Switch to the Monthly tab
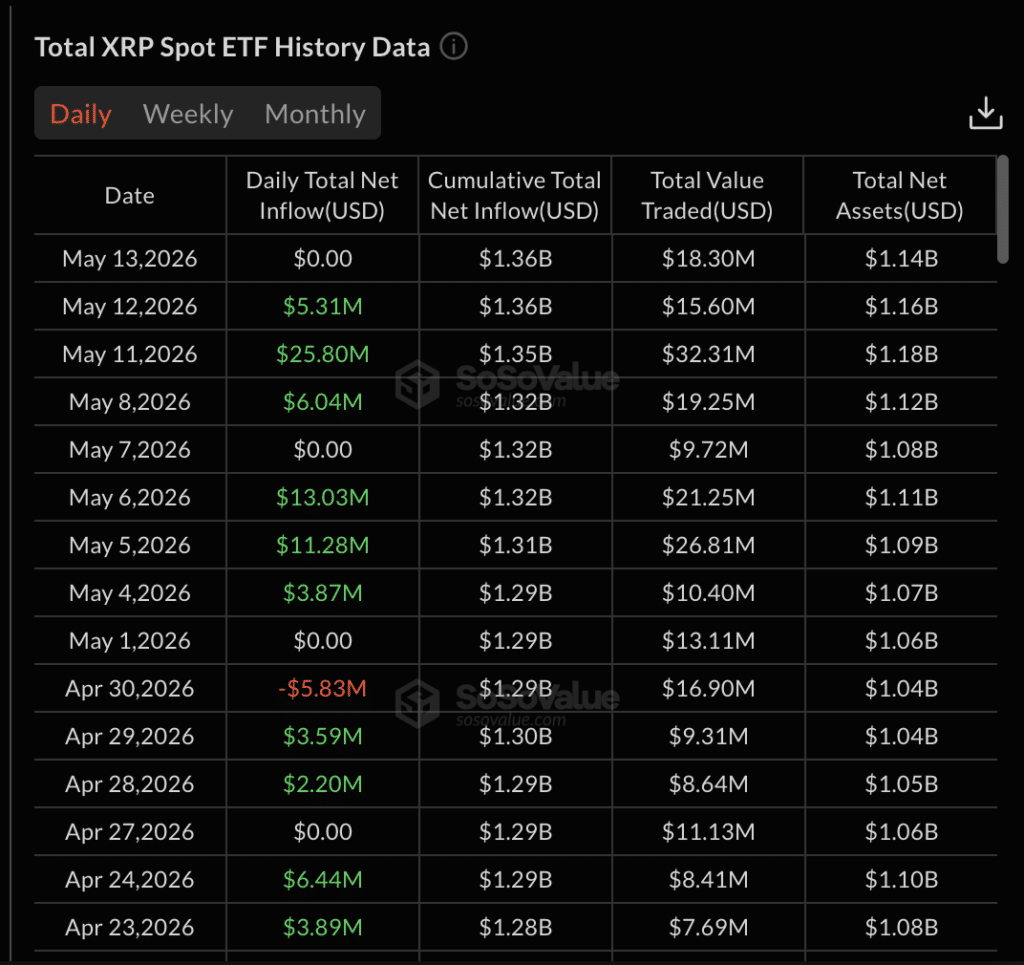Viewport: 1024px width, 965px height. [x=315, y=114]
